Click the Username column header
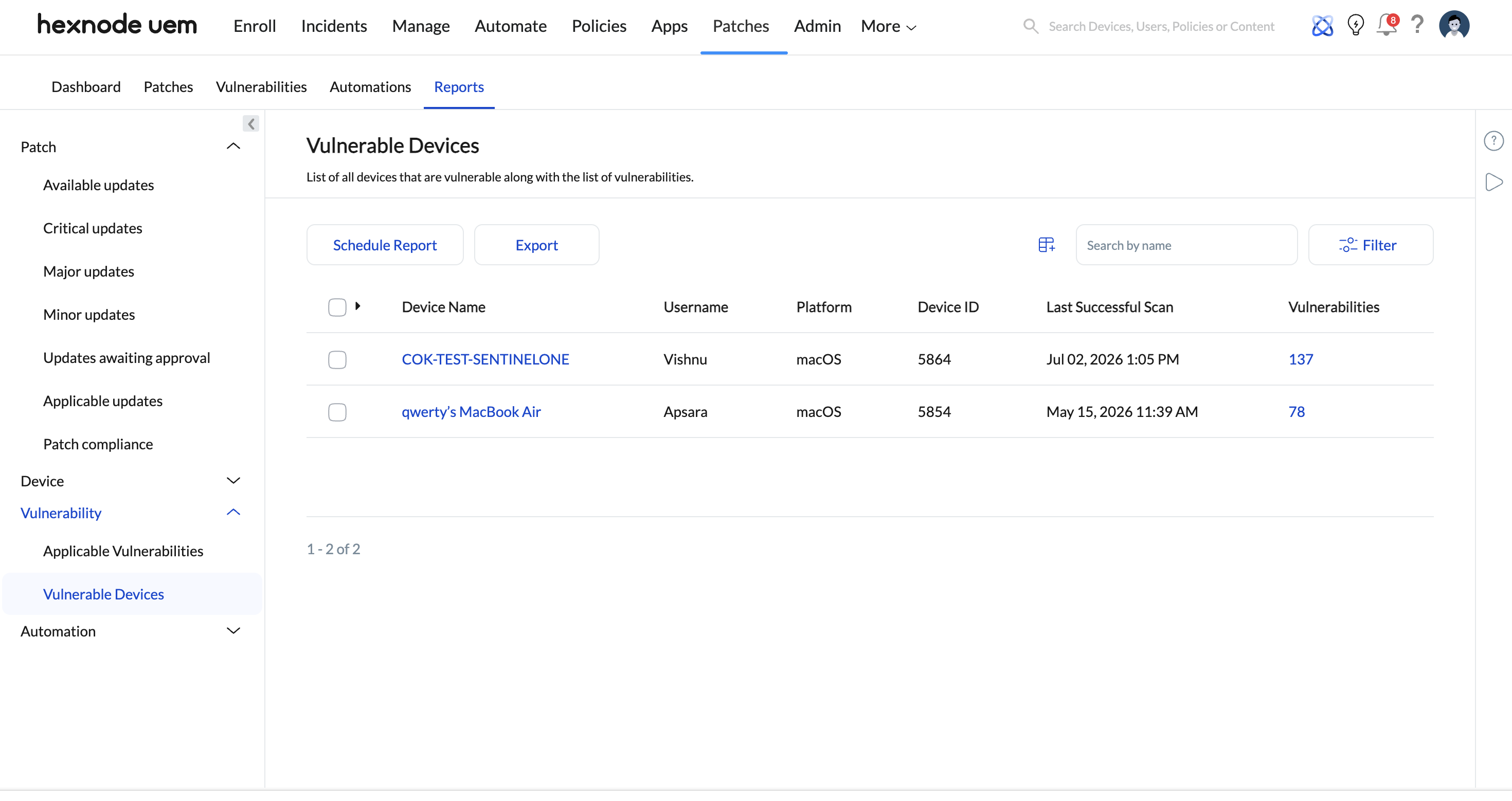The width and height of the screenshot is (1512, 801). click(x=695, y=307)
